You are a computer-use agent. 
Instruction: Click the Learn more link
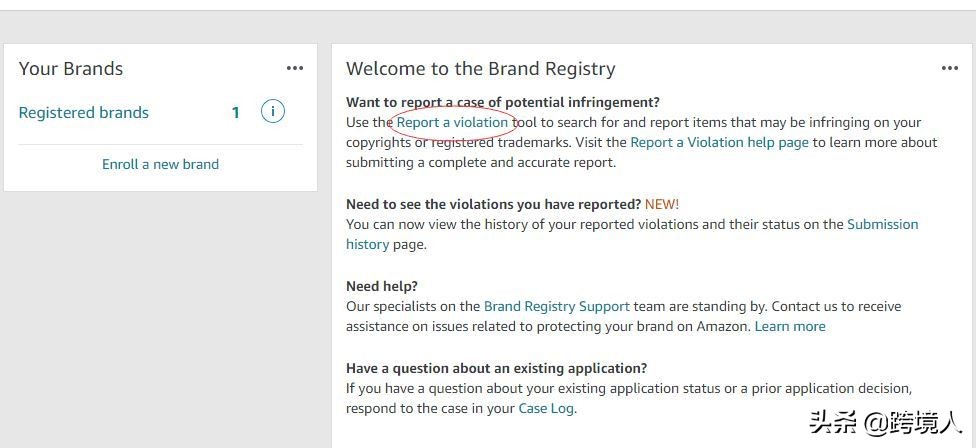pos(790,326)
